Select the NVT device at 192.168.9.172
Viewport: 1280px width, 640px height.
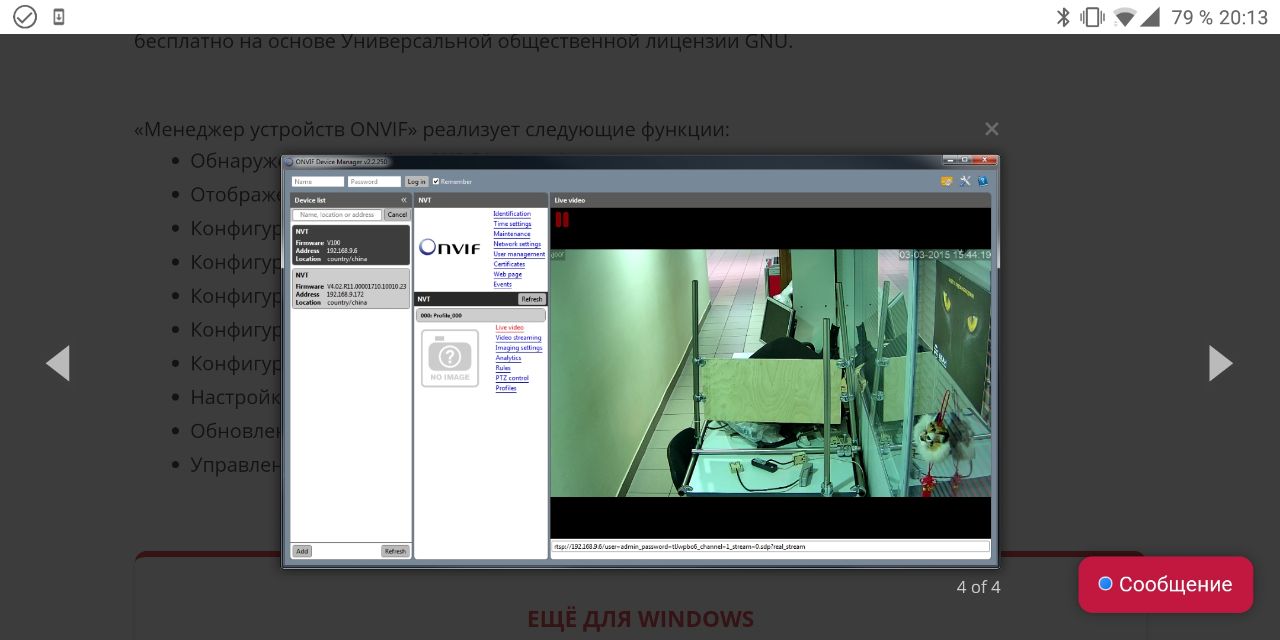point(350,288)
